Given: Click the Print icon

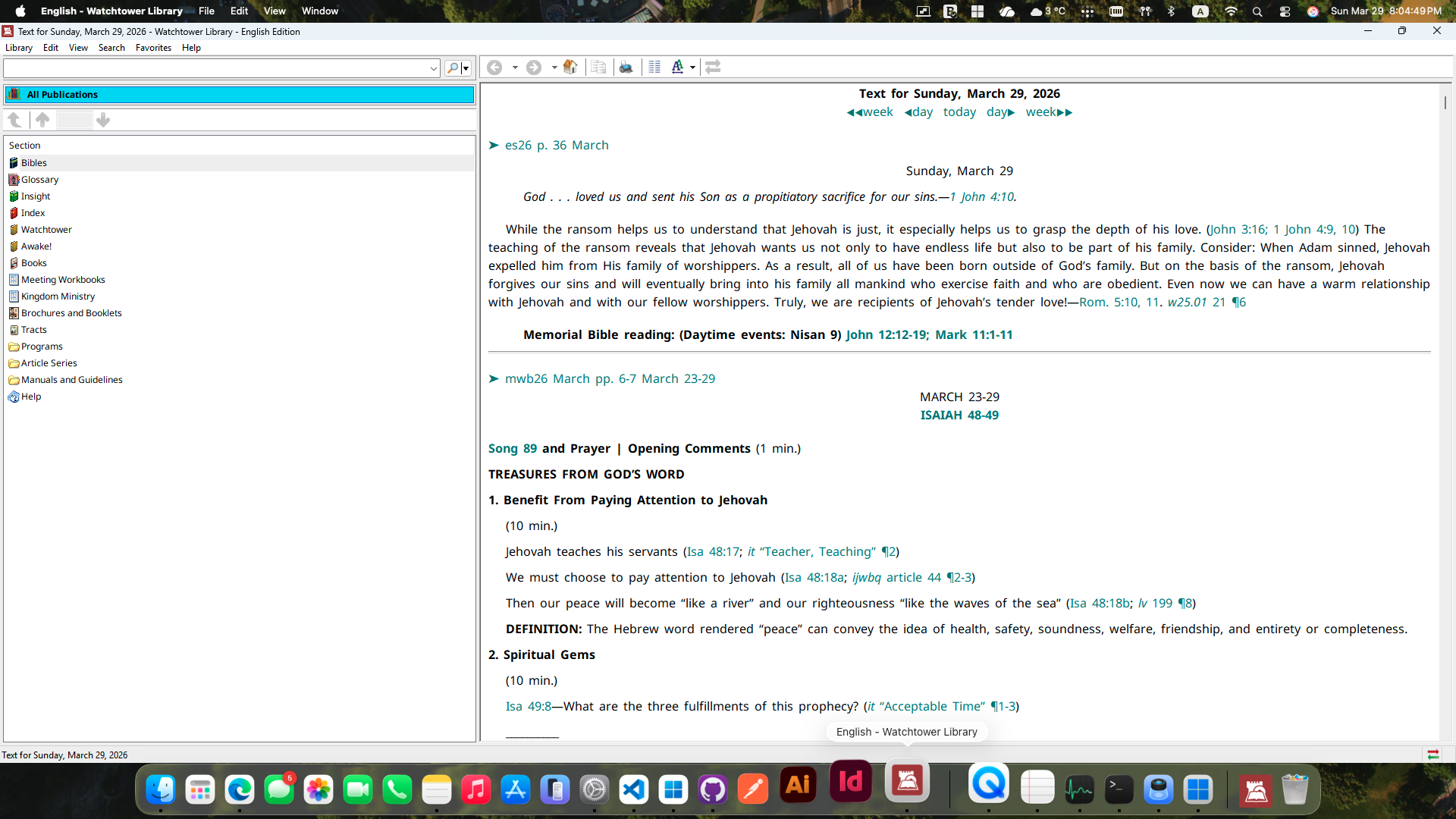Looking at the screenshot, I should [x=626, y=67].
